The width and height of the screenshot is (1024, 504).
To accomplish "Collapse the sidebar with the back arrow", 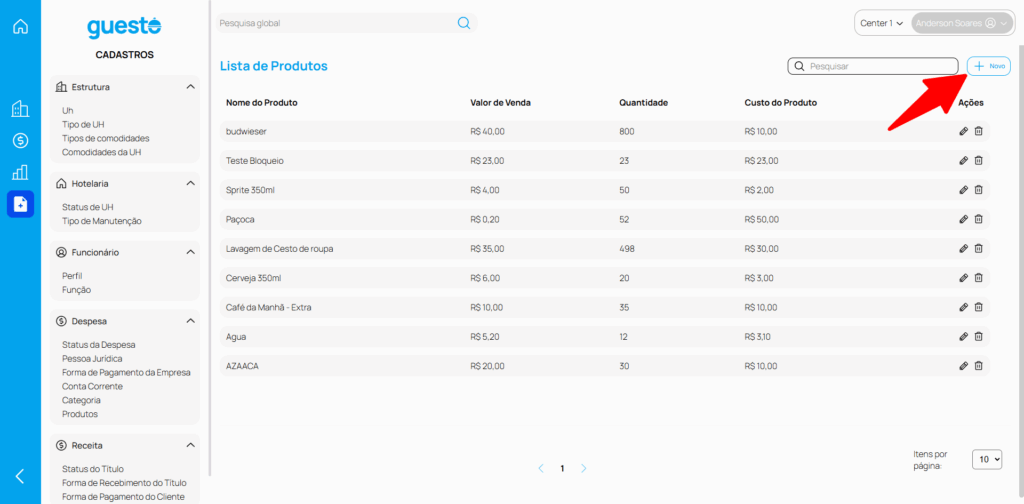I will (x=20, y=476).
